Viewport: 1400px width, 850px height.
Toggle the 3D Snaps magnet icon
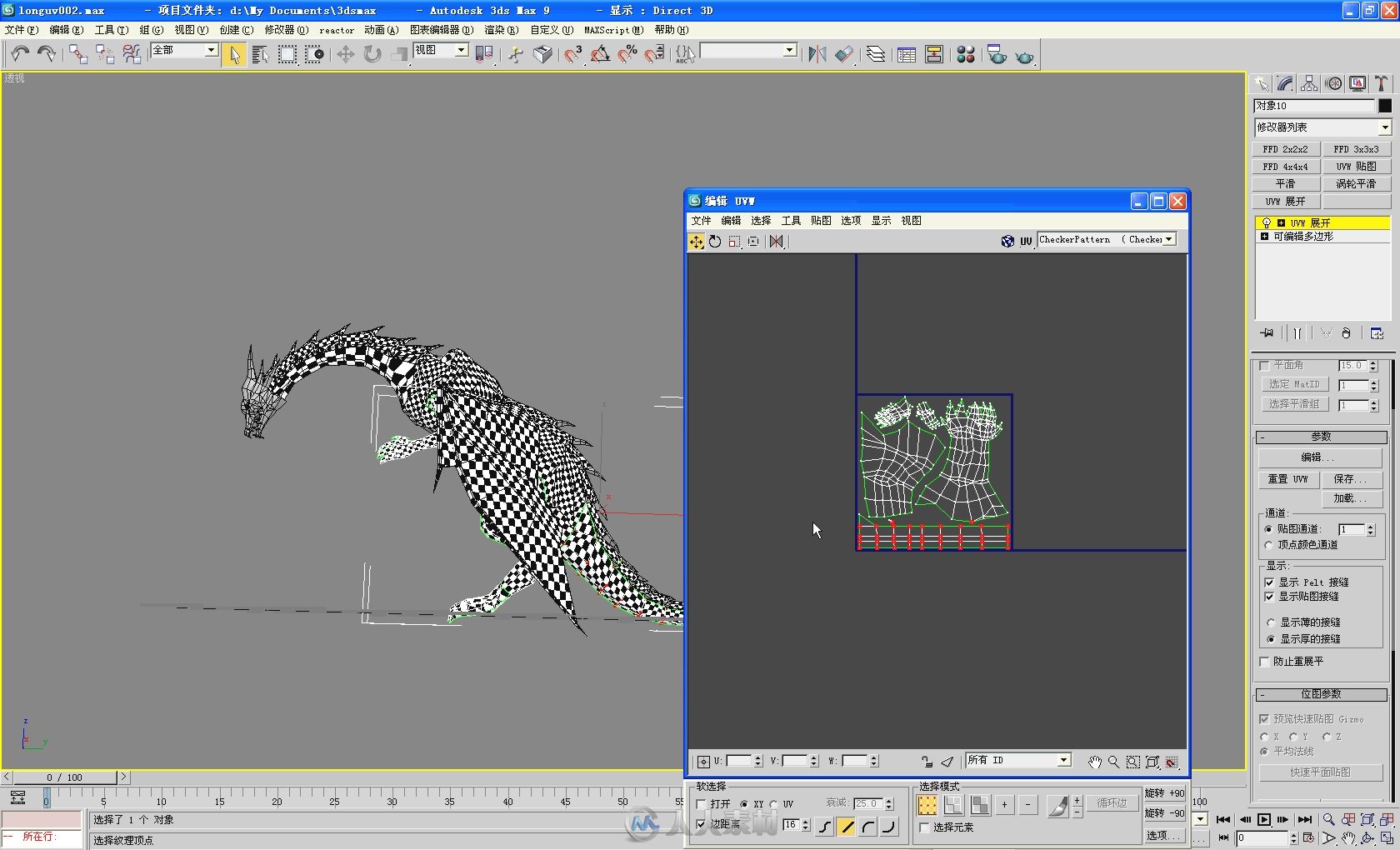coord(573,55)
